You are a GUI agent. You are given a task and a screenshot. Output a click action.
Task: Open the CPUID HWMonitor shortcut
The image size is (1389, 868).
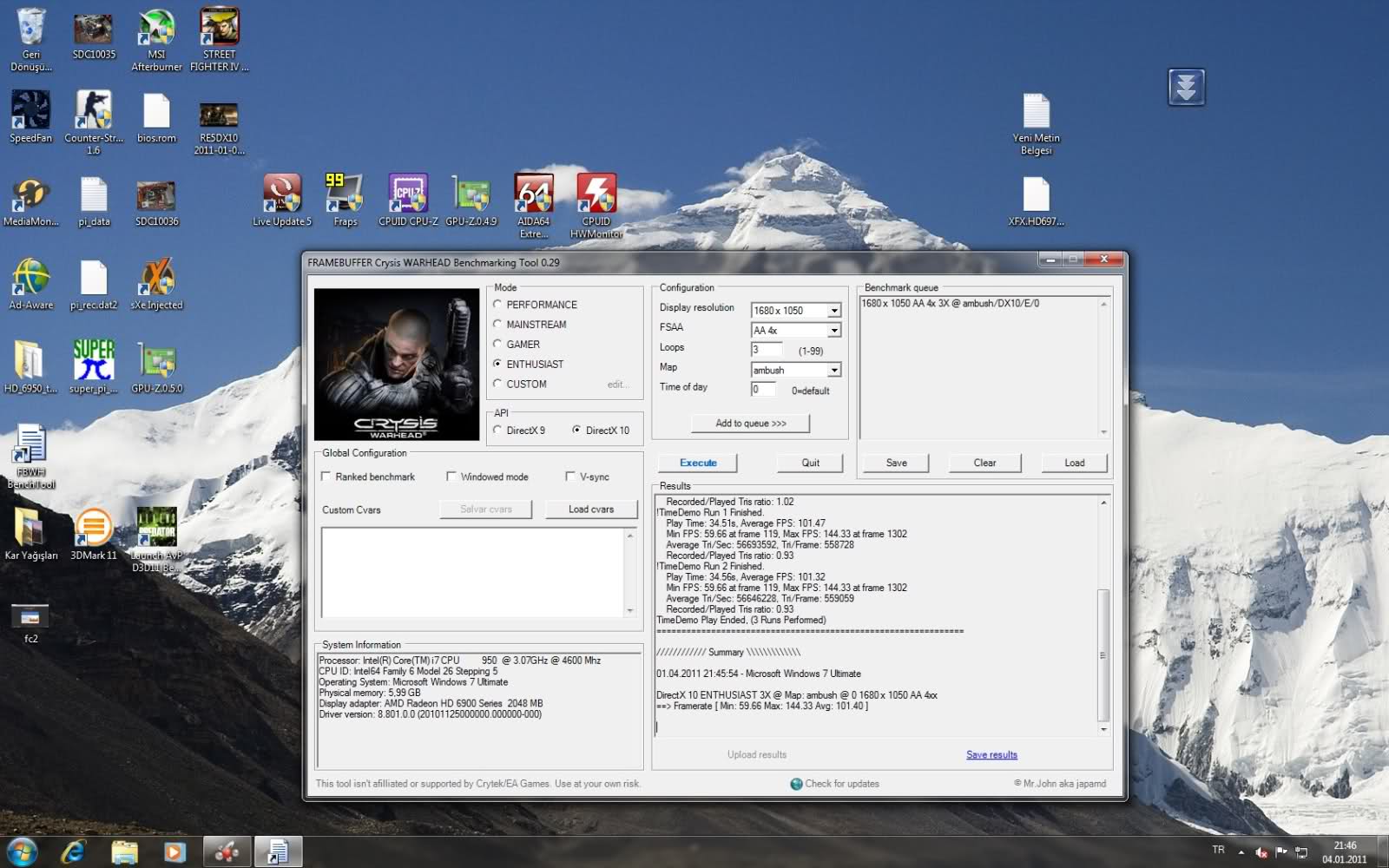pos(596,207)
